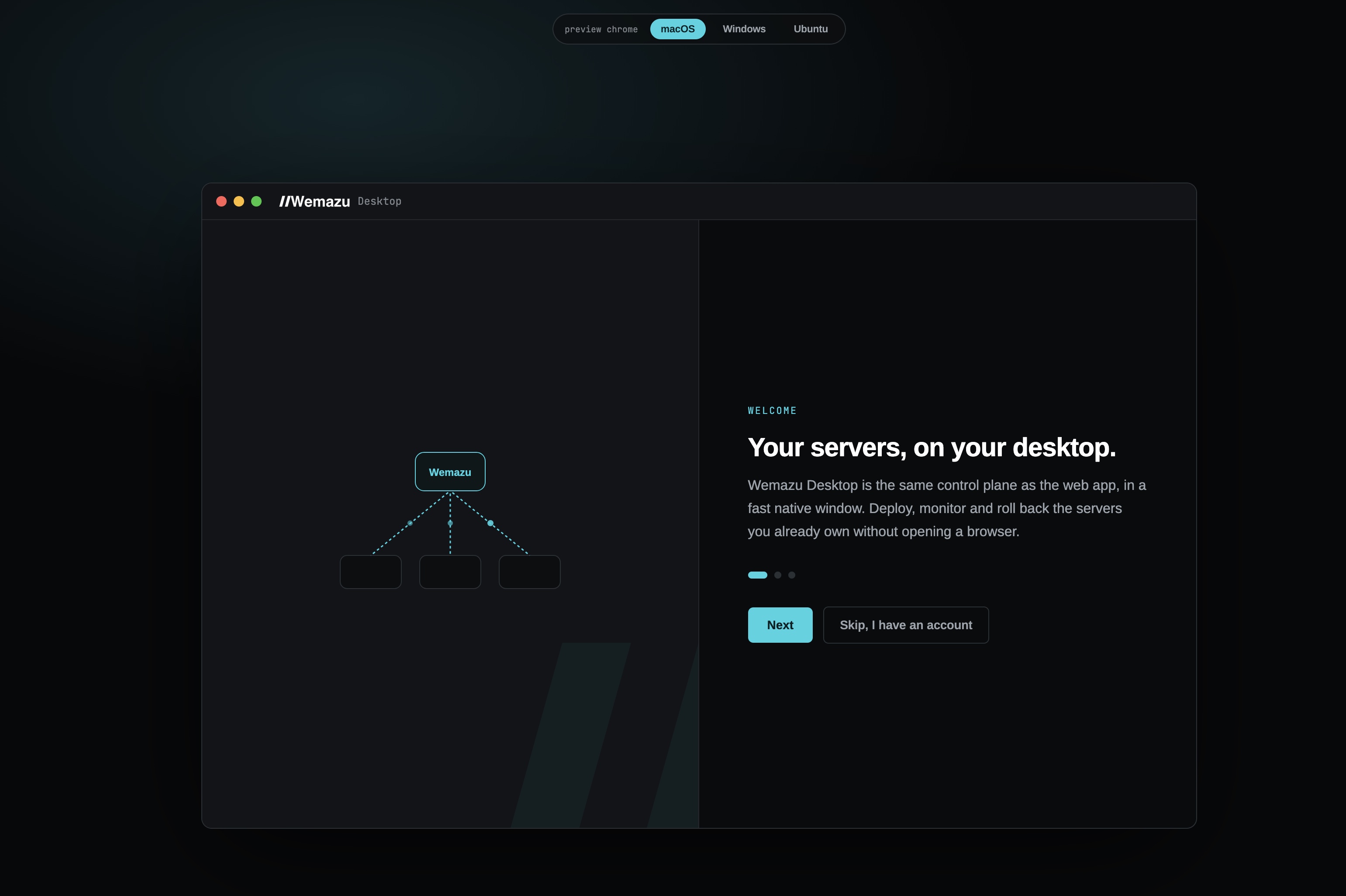
Task: Maximize window using the green dot
Action: point(256,201)
